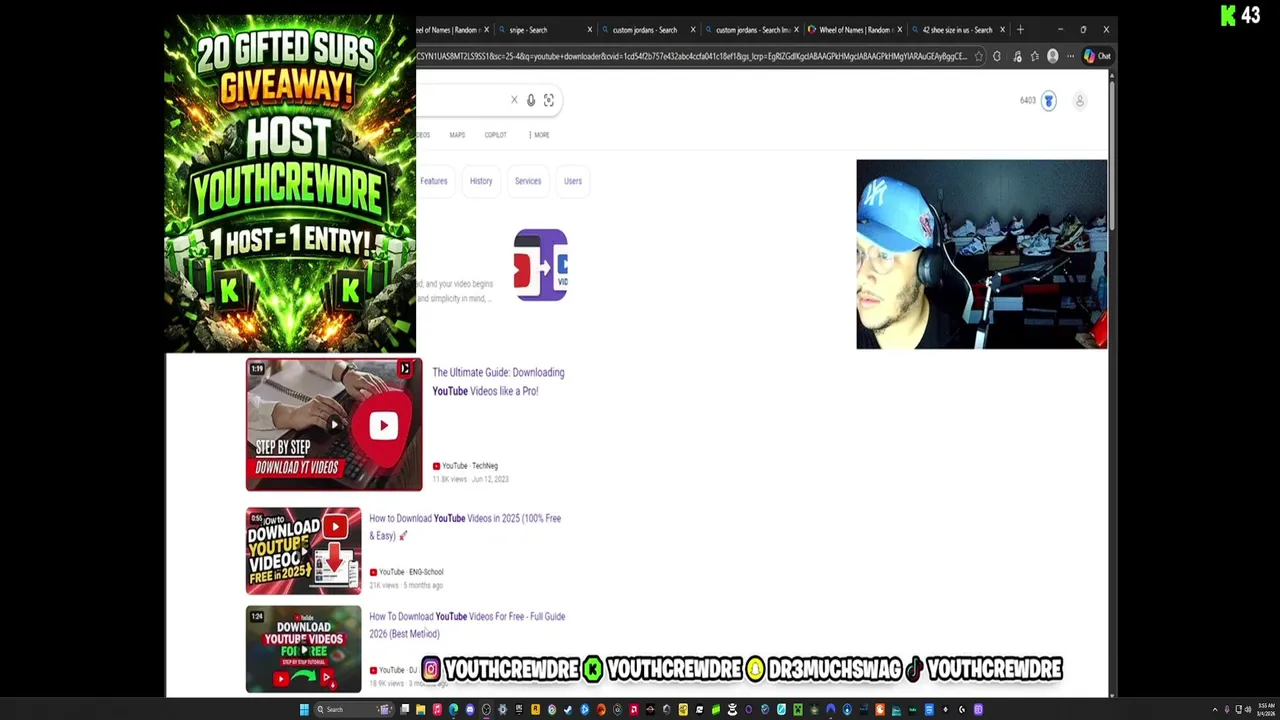Screen dimensions: 1280x720
Task: Open Minecraft from the taskbar
Action: click(x=796, y=710)
